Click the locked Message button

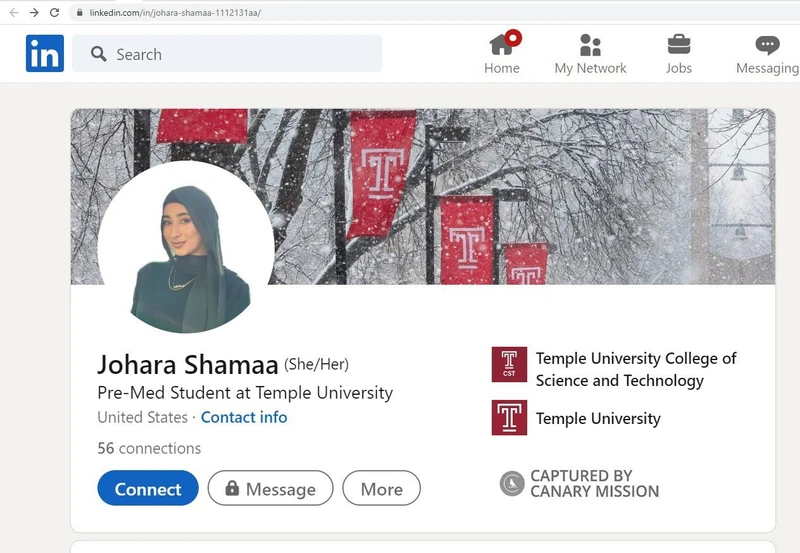click(x=270, y=488)
